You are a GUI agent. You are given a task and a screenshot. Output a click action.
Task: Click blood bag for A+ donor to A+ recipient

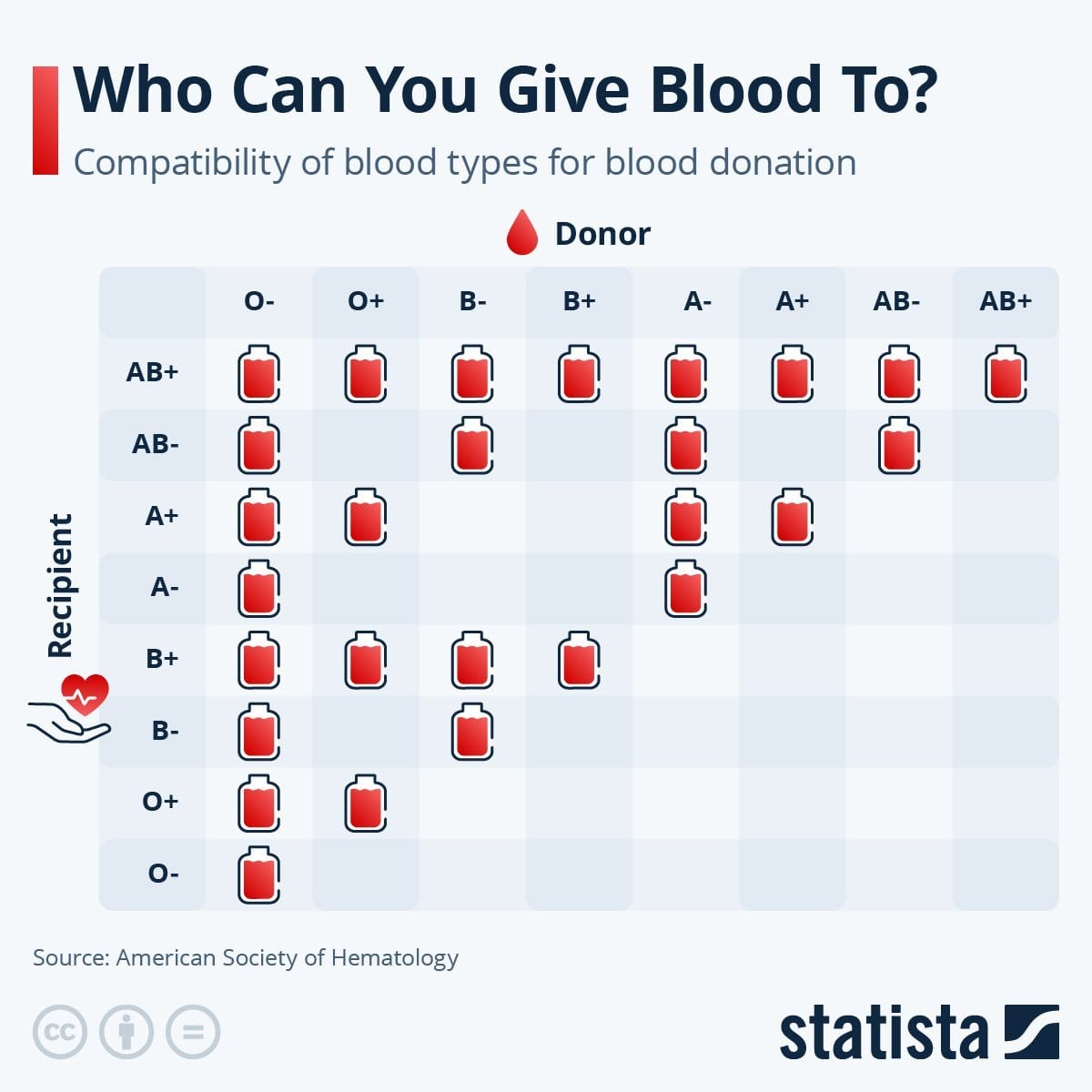(x=793, y=516)
